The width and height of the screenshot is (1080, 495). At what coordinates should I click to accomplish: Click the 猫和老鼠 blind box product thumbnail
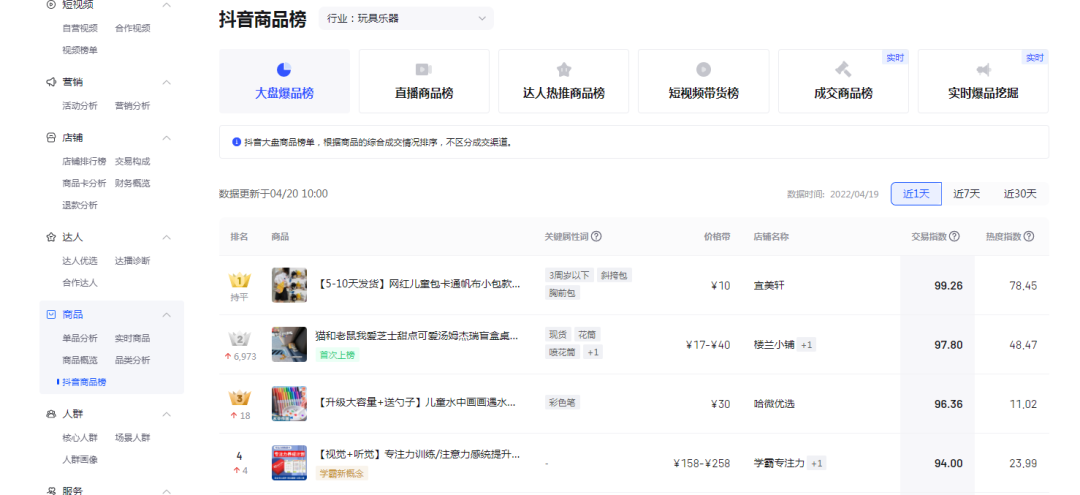[x=289, y=344]
